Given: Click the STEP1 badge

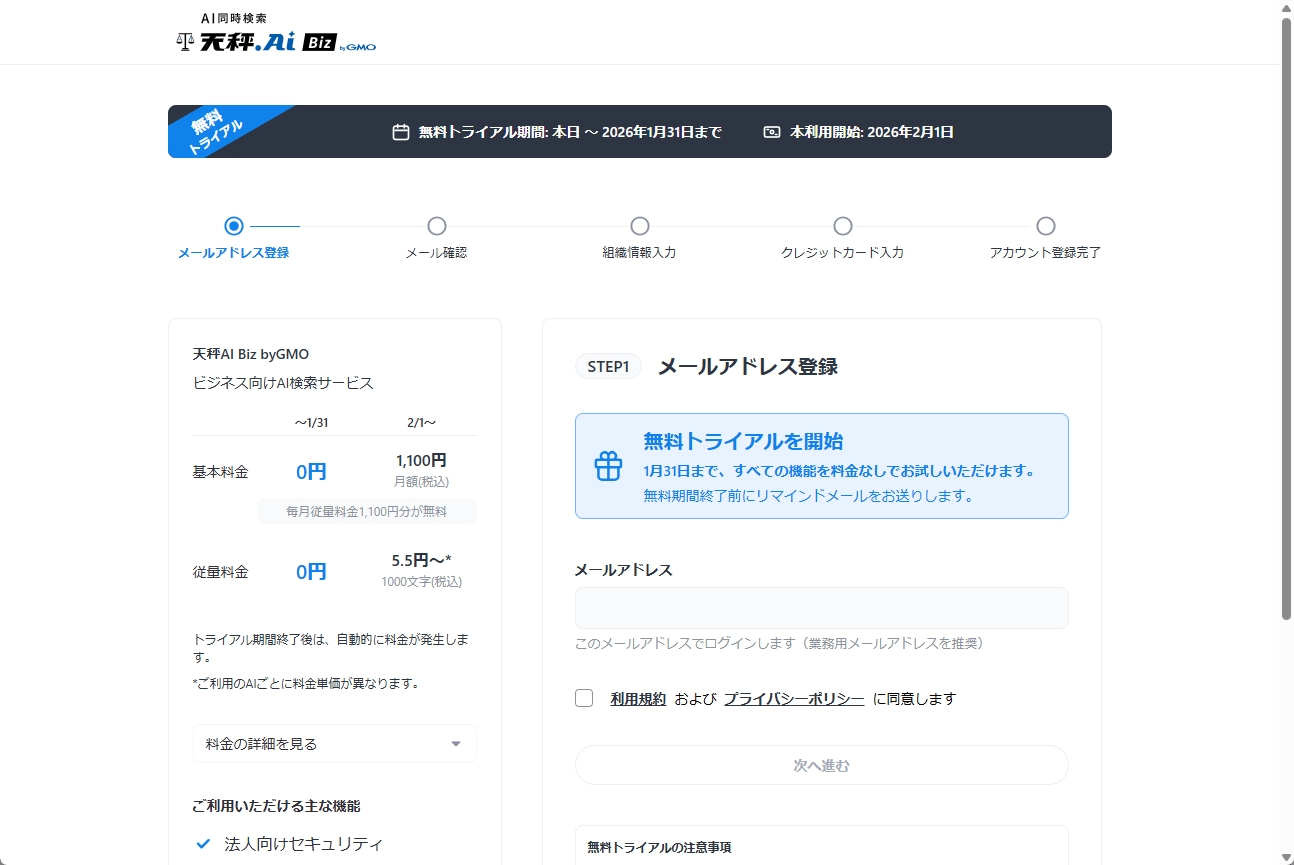Looking at the screenshot, I should tap(608, 366).
